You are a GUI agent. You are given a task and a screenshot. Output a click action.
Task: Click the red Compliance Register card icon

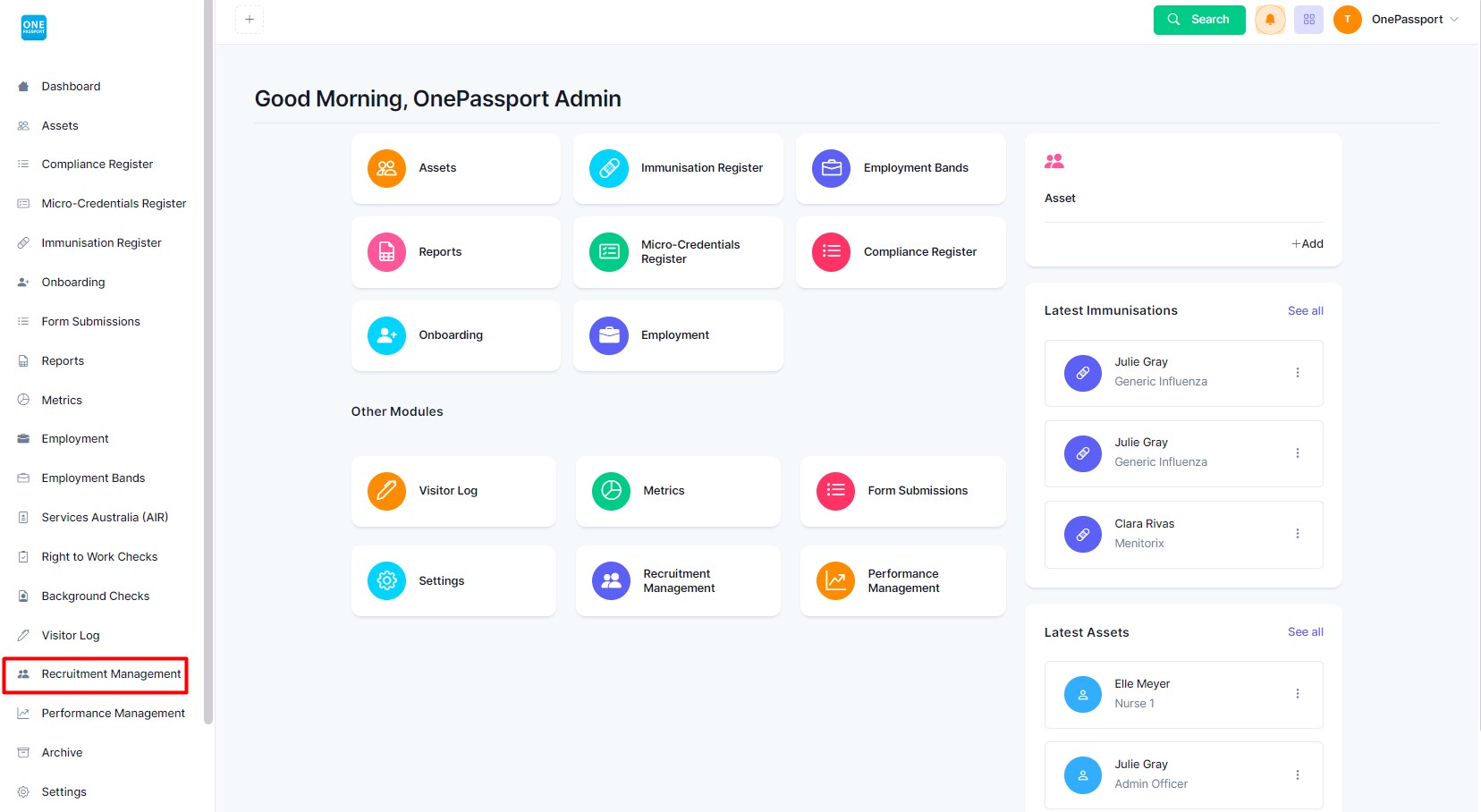[x=831, y=252]
